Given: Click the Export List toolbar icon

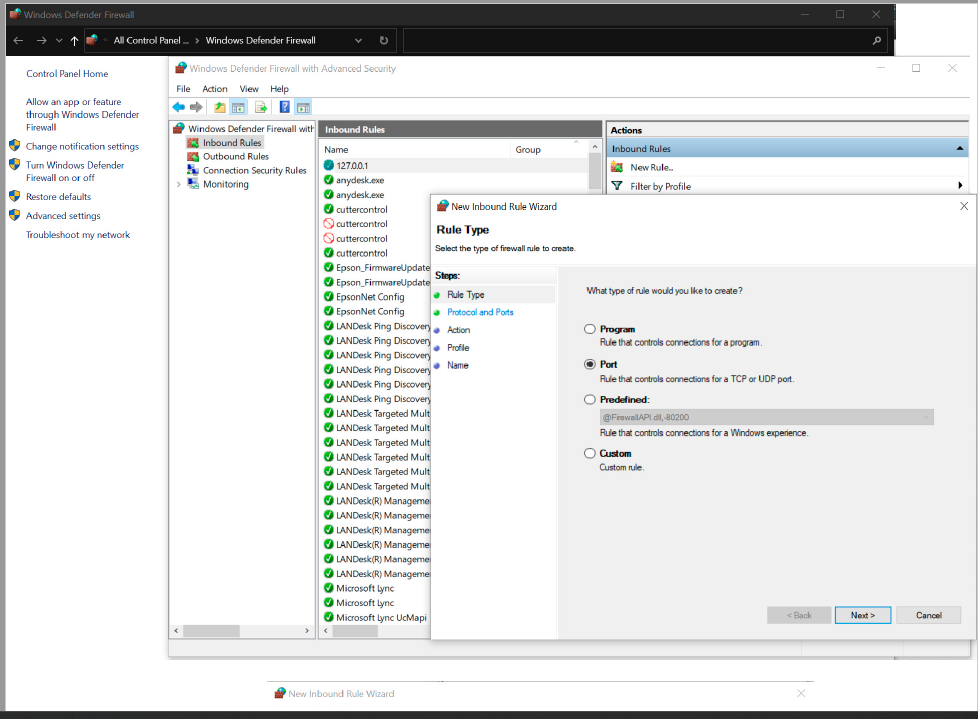Looking at the screenshot, I should [261, 107].
